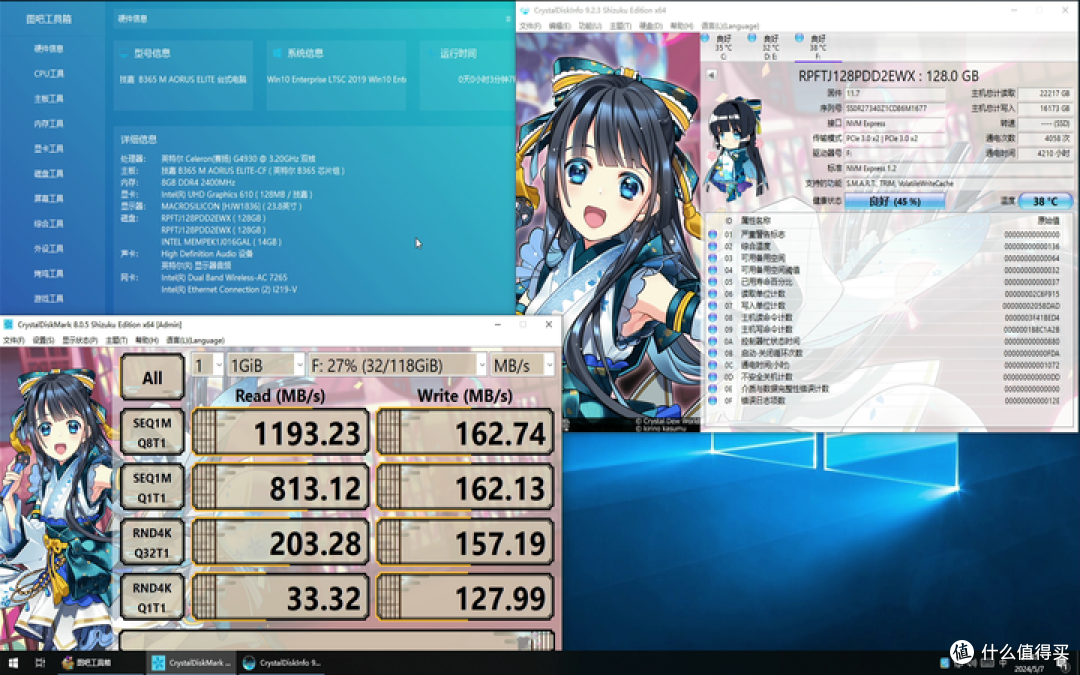
Task: Open CrystalDiskMark 设置(S) menu
Action: (x=42, y=340)
